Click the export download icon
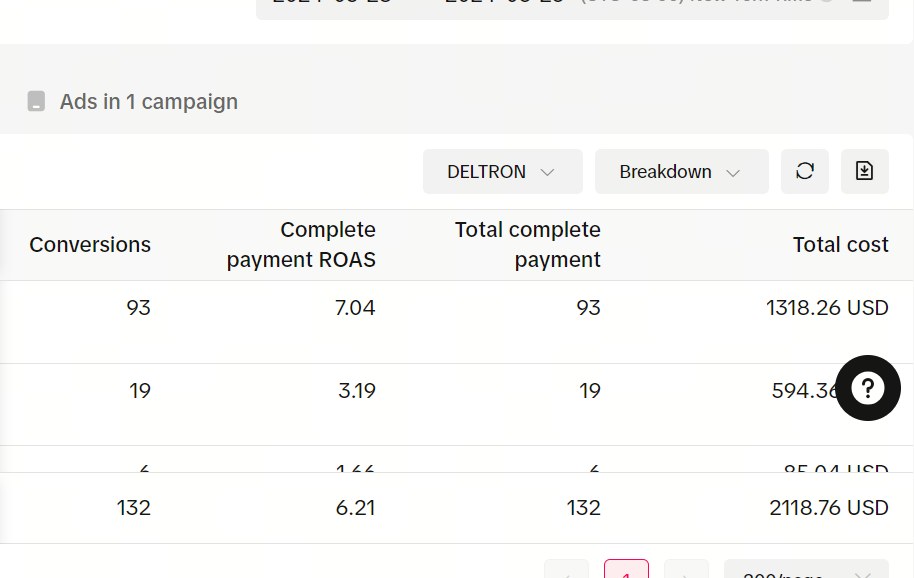 click(864, 171)
